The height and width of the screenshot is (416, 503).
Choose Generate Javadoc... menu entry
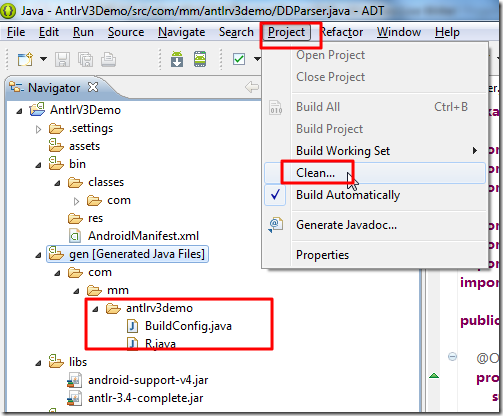tap(346, 225)
